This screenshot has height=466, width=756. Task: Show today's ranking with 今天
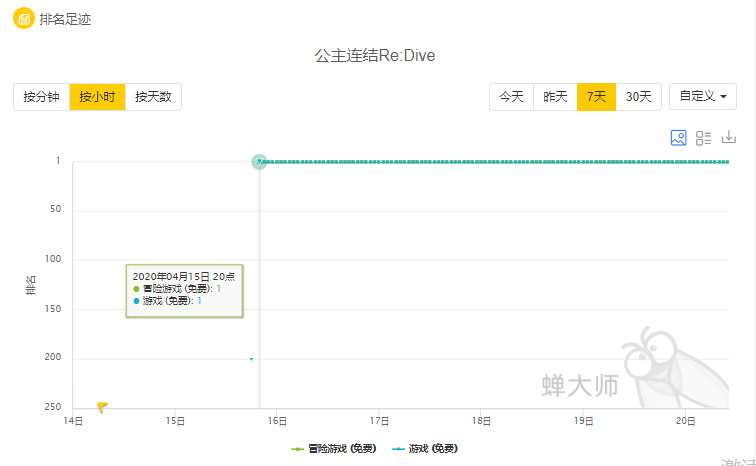511,97
